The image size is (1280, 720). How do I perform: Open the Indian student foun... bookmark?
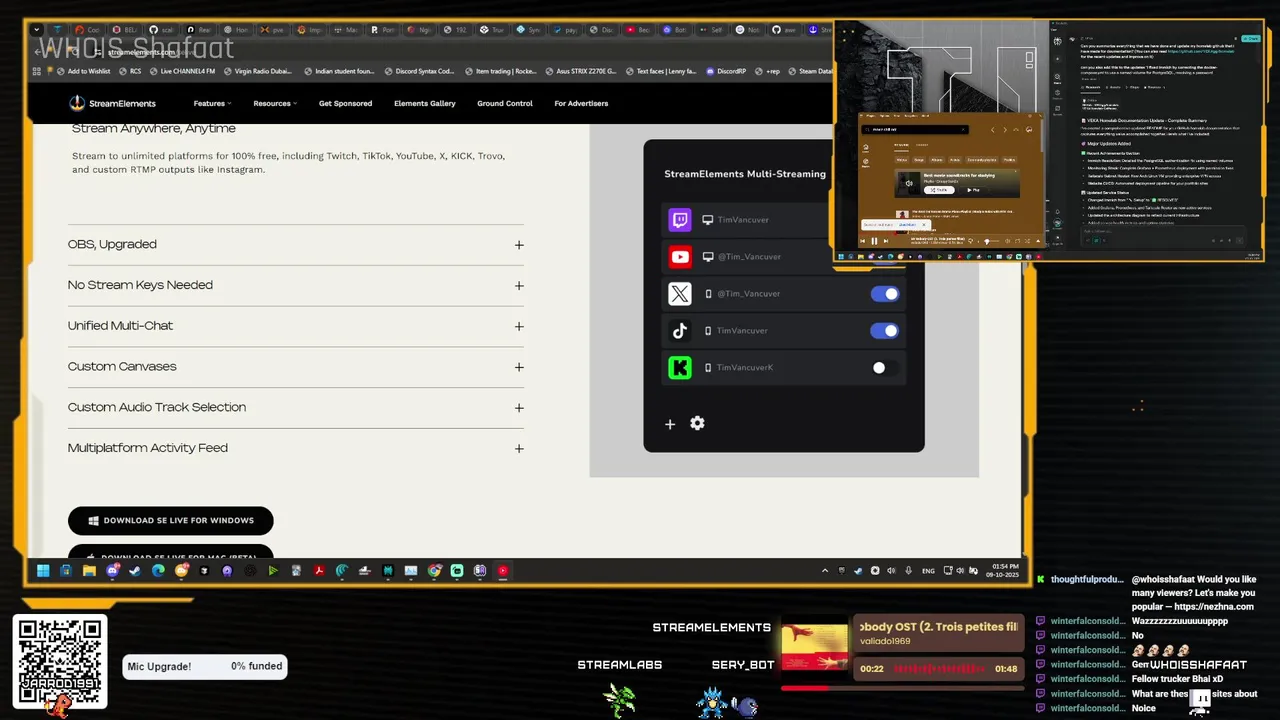338,71
